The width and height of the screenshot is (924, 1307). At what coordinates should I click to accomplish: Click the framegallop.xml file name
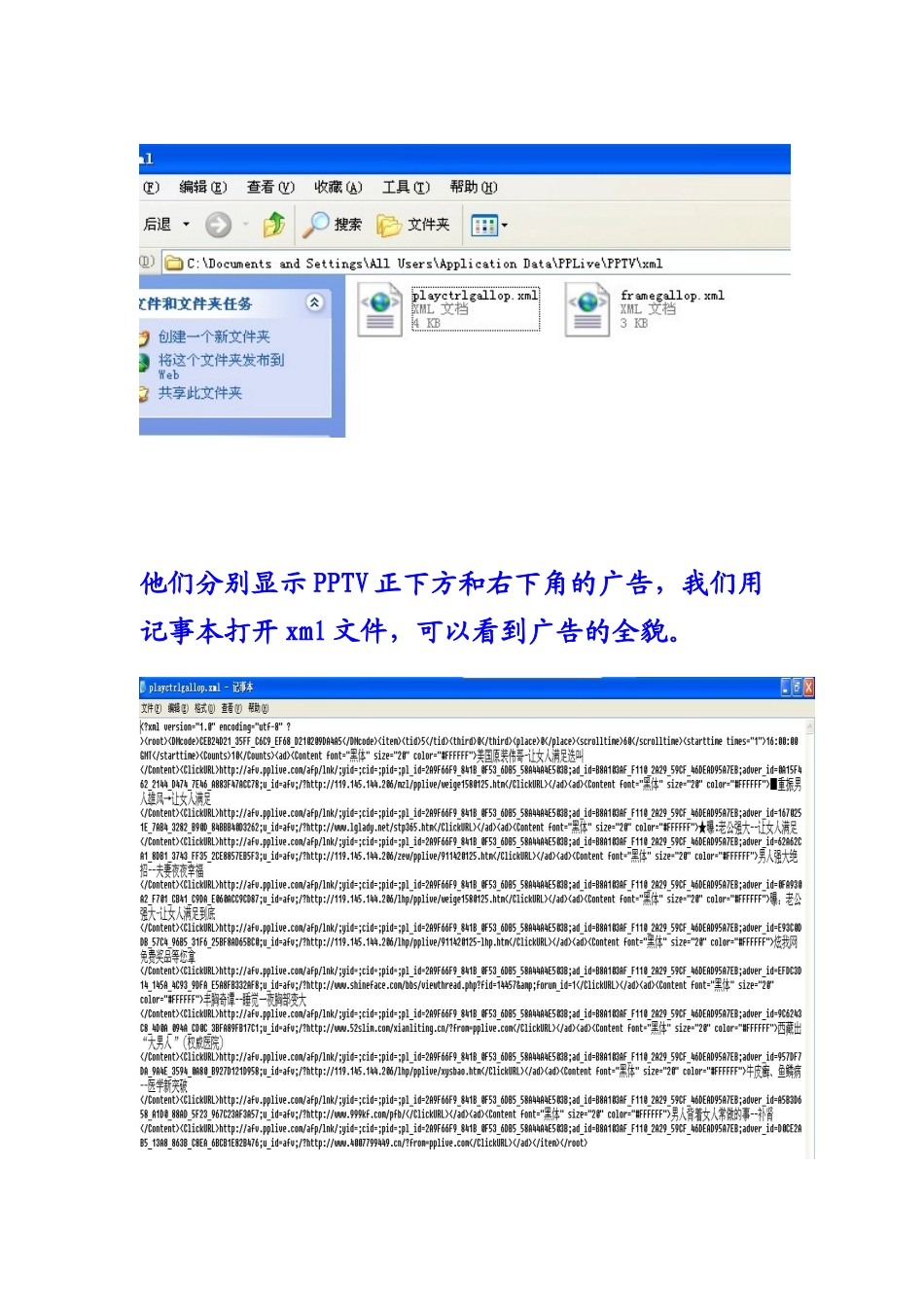pos(672,295)
